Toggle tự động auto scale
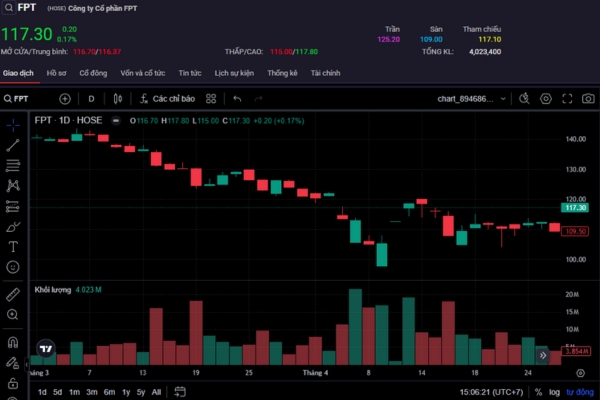Viewport: 600px width, 400px height. 580,392
